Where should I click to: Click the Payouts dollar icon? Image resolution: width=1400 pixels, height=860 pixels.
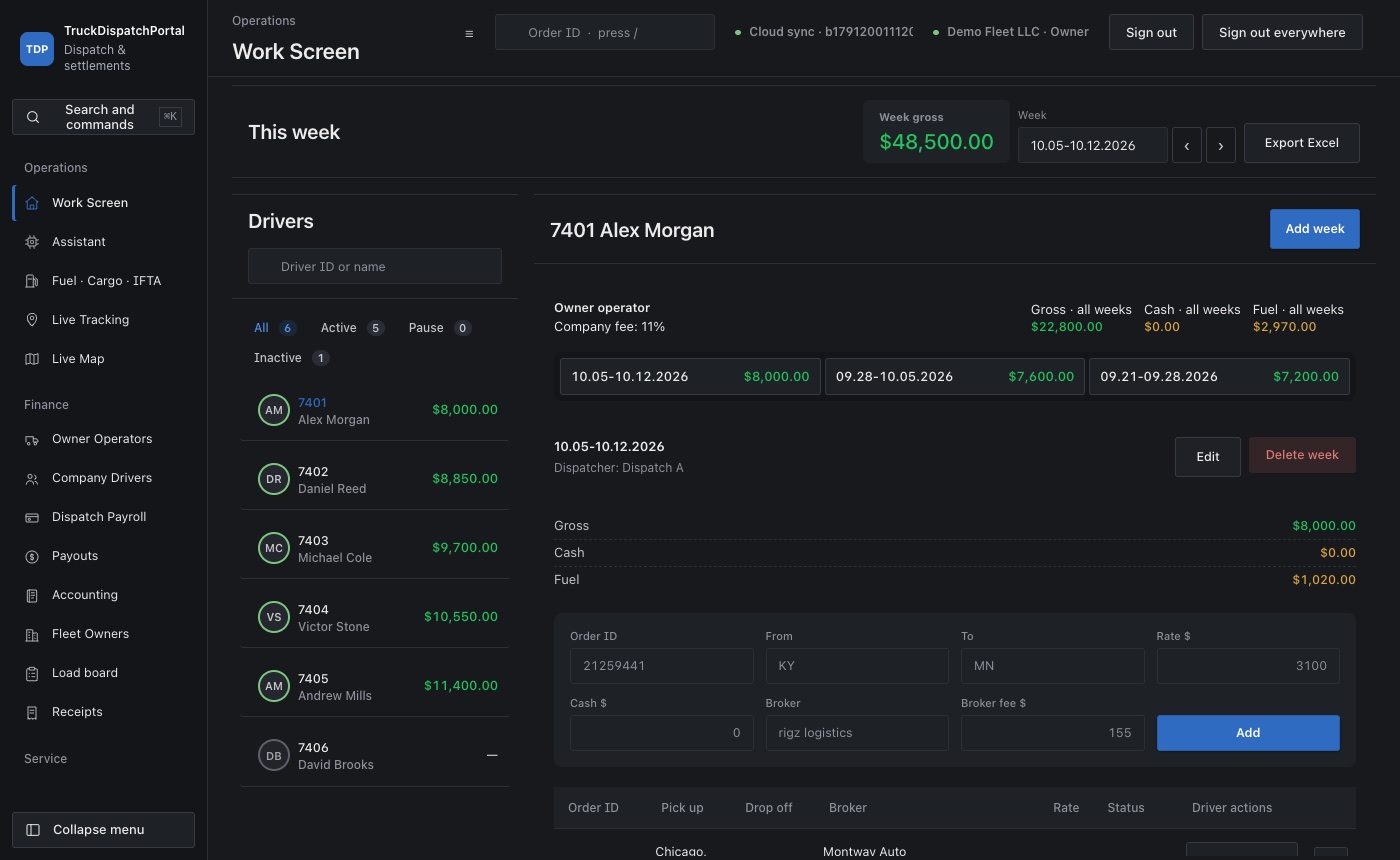[32, 556]
